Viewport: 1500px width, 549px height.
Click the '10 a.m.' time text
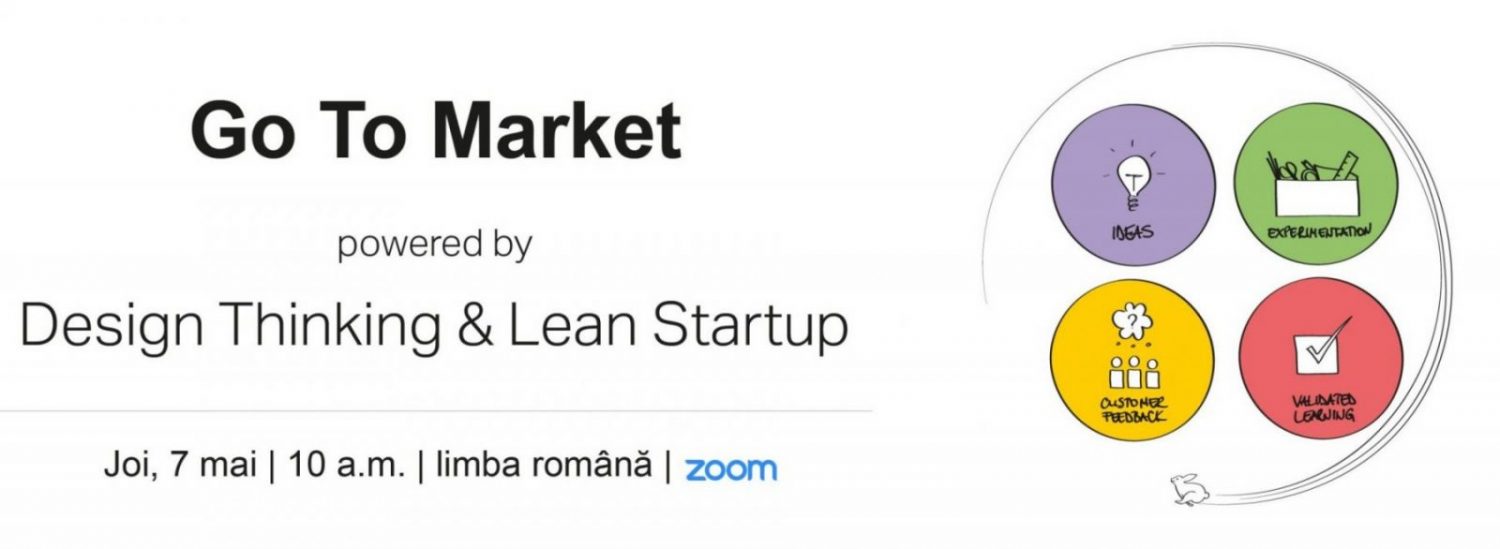pos(346,468)
